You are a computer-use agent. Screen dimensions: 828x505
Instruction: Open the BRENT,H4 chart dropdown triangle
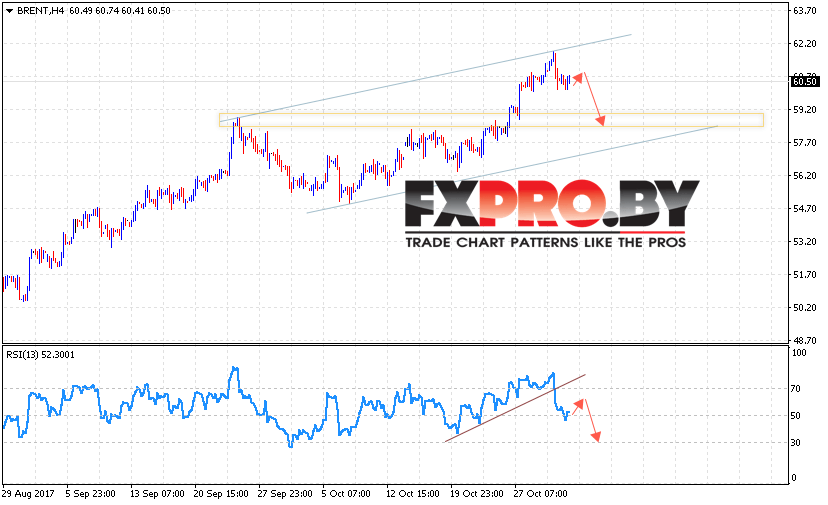(9, 11)
